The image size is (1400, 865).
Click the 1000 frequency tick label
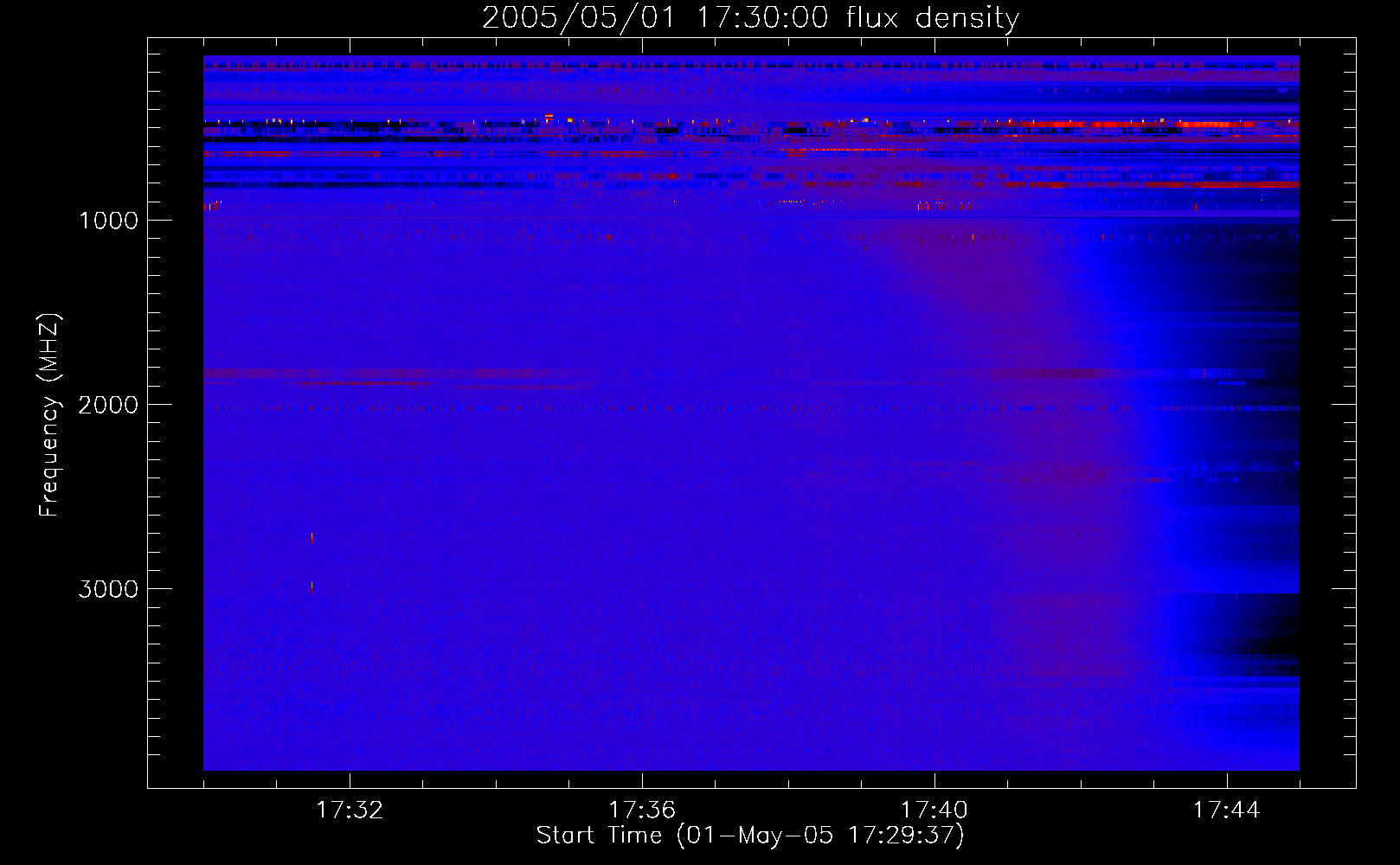109,221
